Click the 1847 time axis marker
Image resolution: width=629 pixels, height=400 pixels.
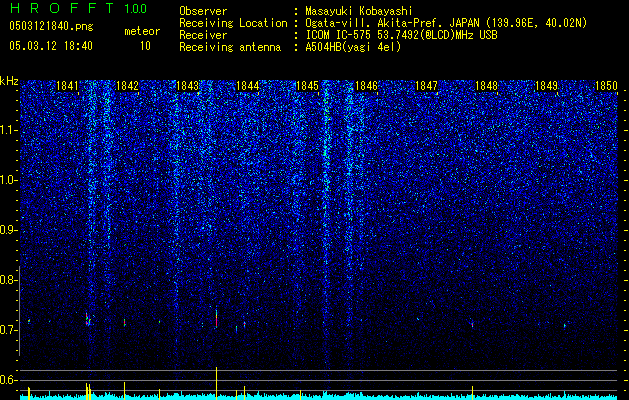click(x=426, y=86)
